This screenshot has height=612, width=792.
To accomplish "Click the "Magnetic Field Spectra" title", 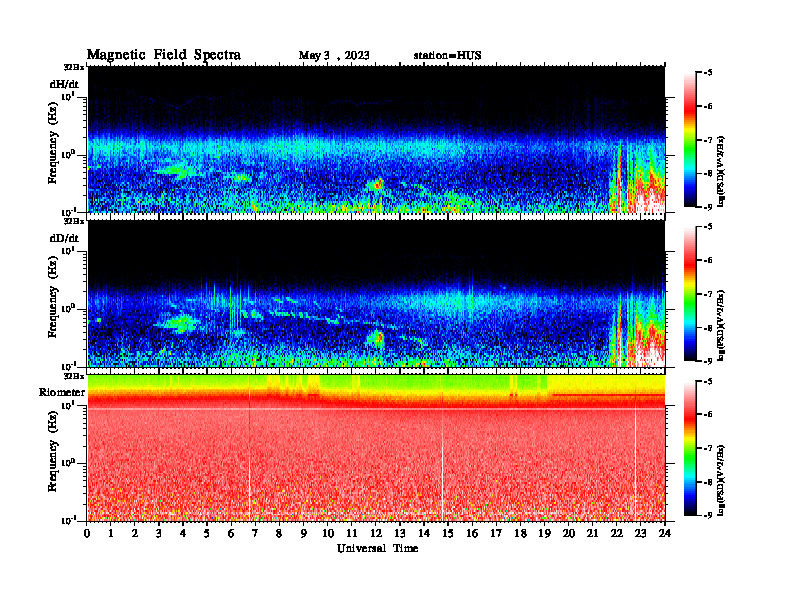I will click(x=164, y=55).
